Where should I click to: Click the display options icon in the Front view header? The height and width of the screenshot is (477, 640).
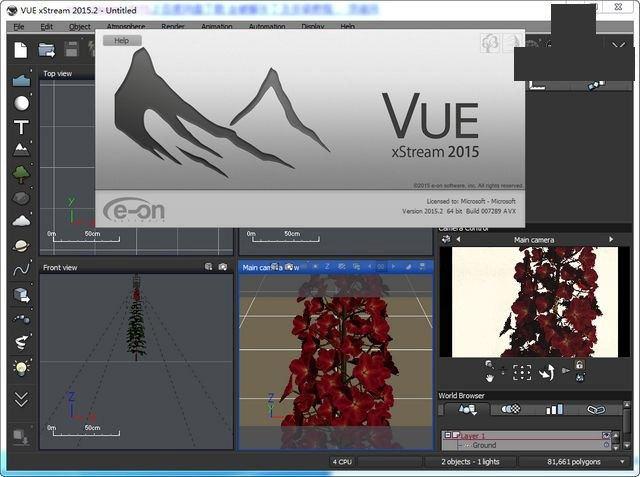[209, 266]
